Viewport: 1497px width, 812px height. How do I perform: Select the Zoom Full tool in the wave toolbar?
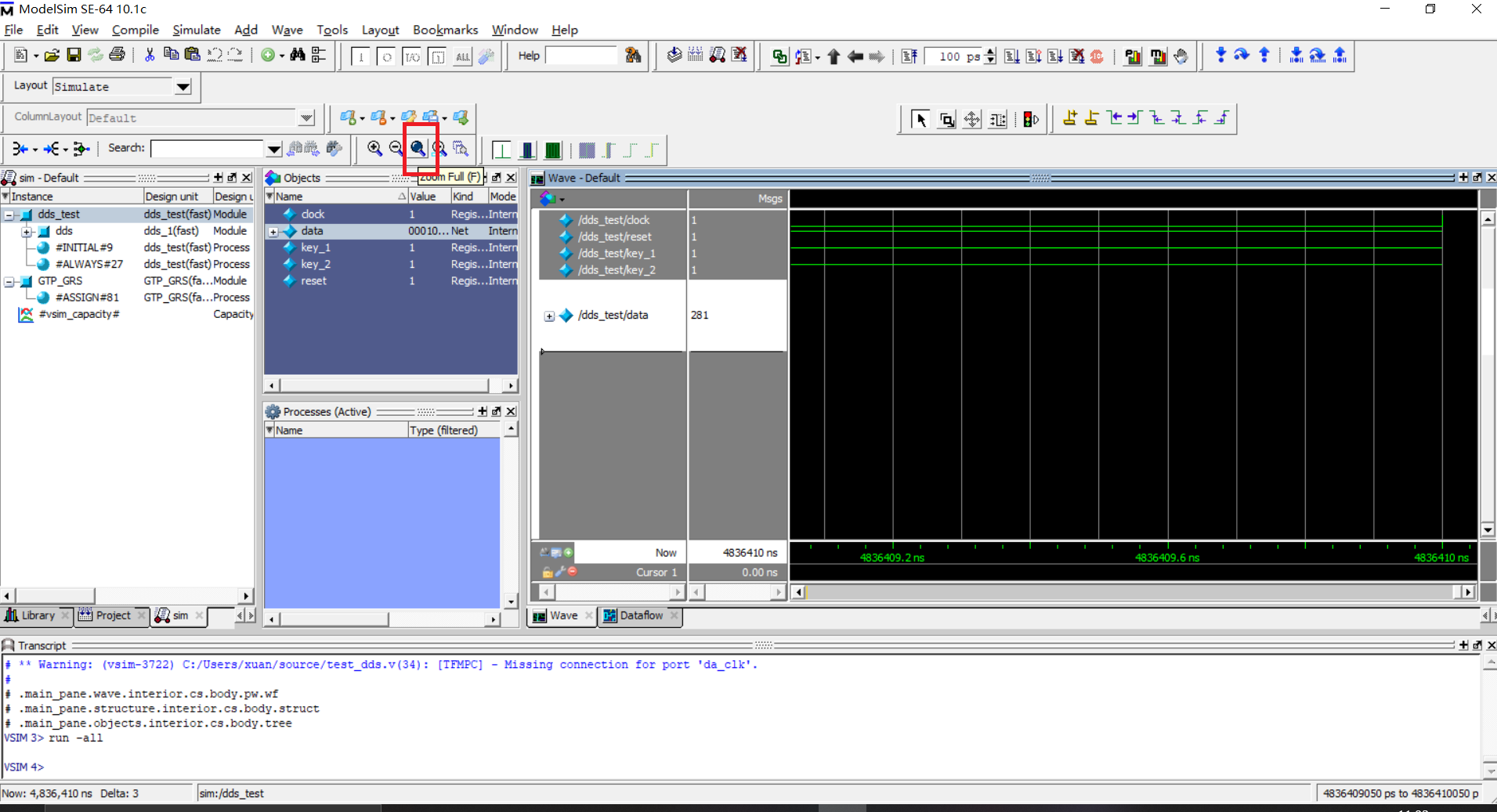(x=419, y=149)
